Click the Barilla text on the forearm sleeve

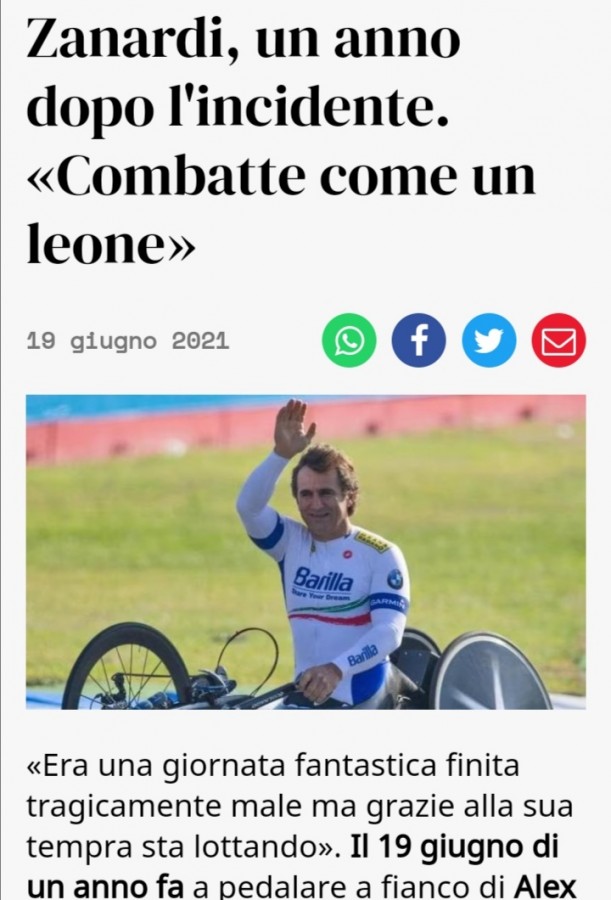coord(362,655)
